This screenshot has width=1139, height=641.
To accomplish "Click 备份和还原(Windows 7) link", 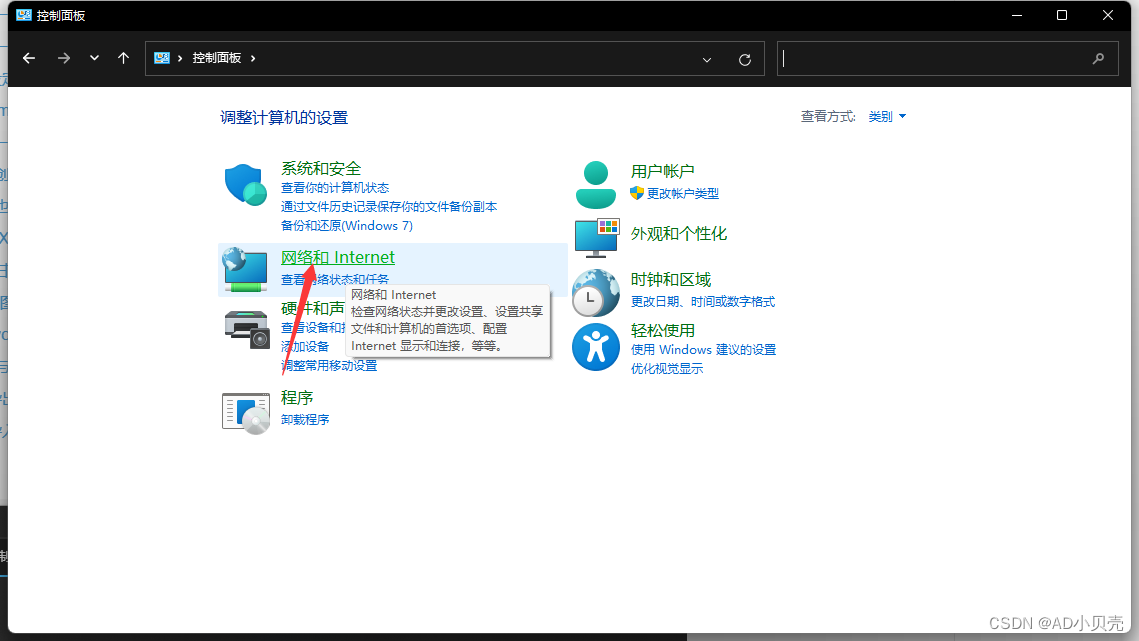I will pos(346,225).
